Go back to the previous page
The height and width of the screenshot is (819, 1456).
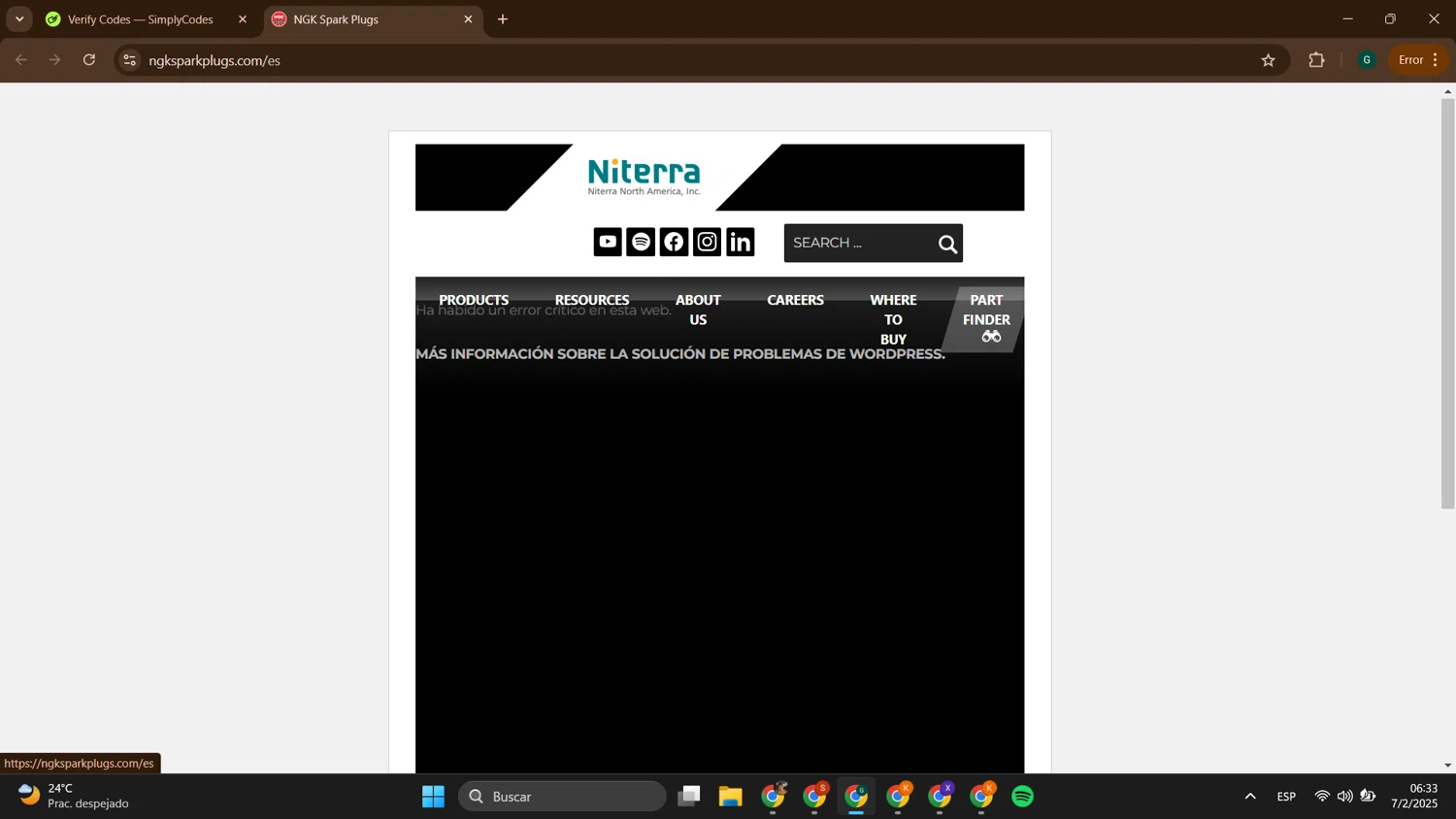click(x=21, y=60)
